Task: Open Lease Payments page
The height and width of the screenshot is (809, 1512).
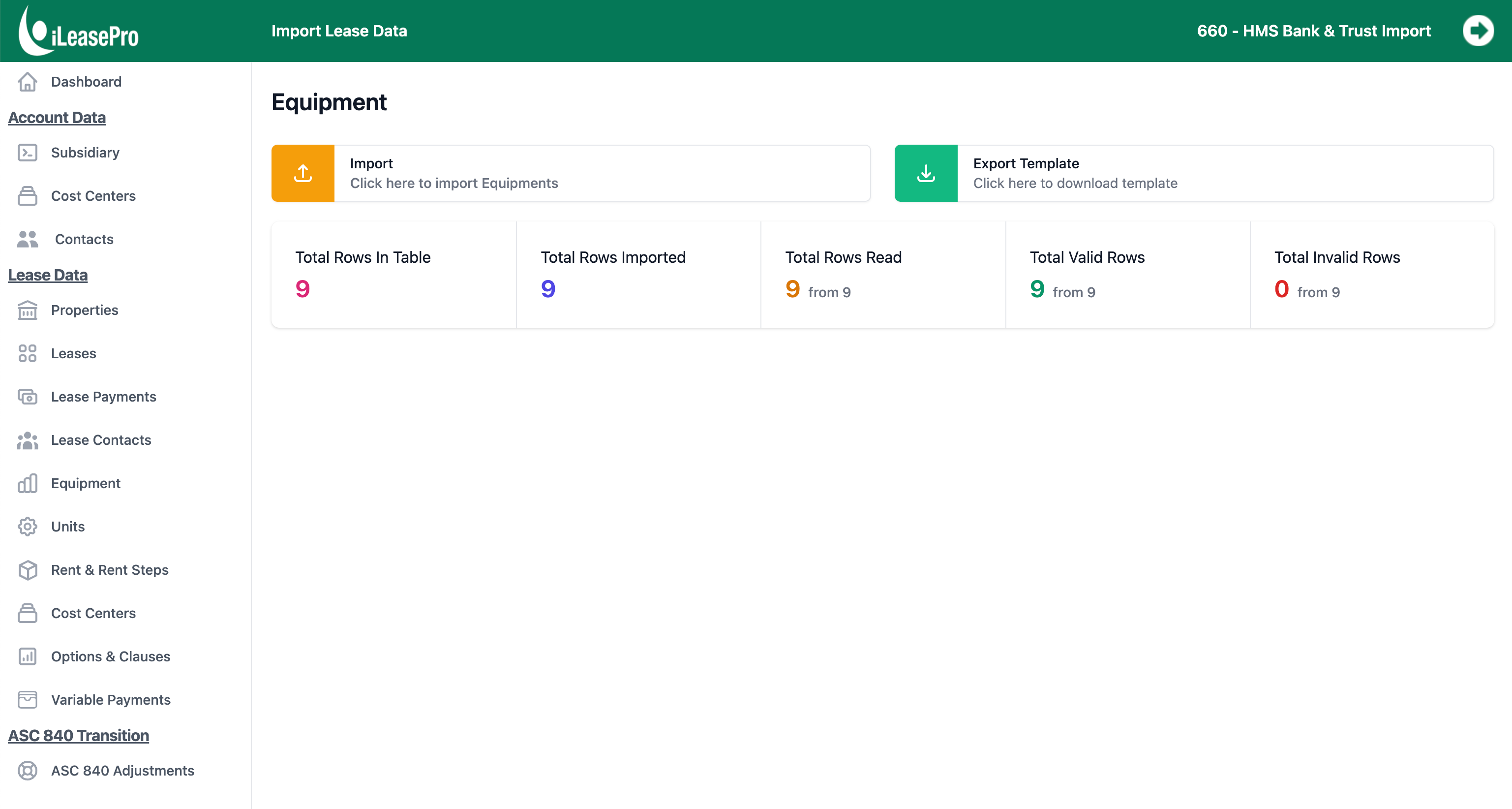Action: point(103,397)
